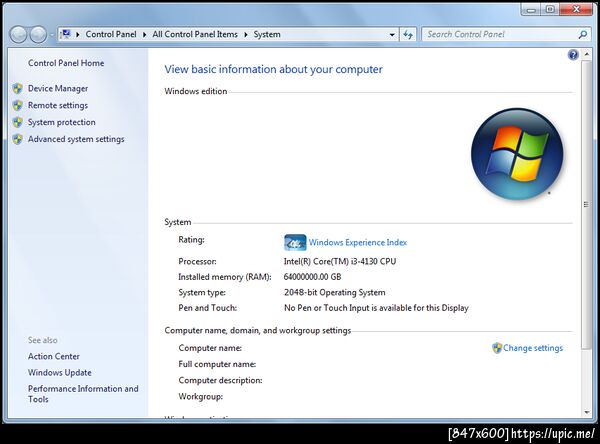Image resolution: width=600 pixels, height=444 pixels.
Task: Select the All Control Panel Items breadcrumb
Action: coord(195,34)
